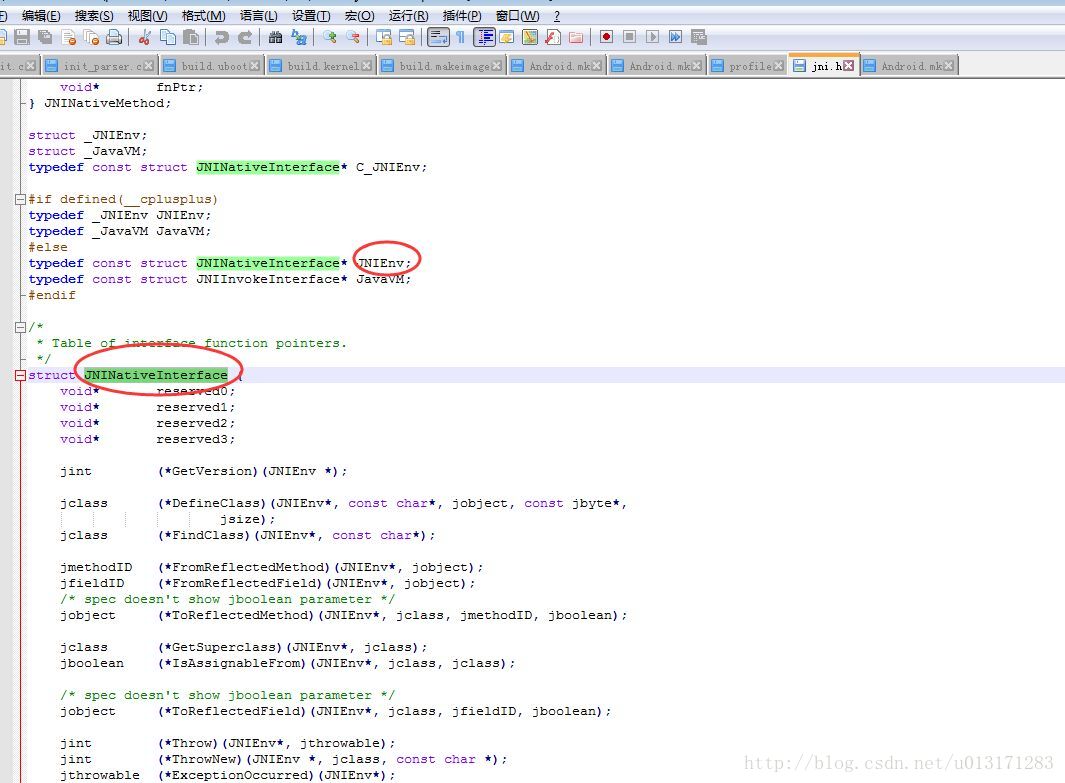Open the 宏(O) menu
This screenshot has width=1065, height=783.
359,16
